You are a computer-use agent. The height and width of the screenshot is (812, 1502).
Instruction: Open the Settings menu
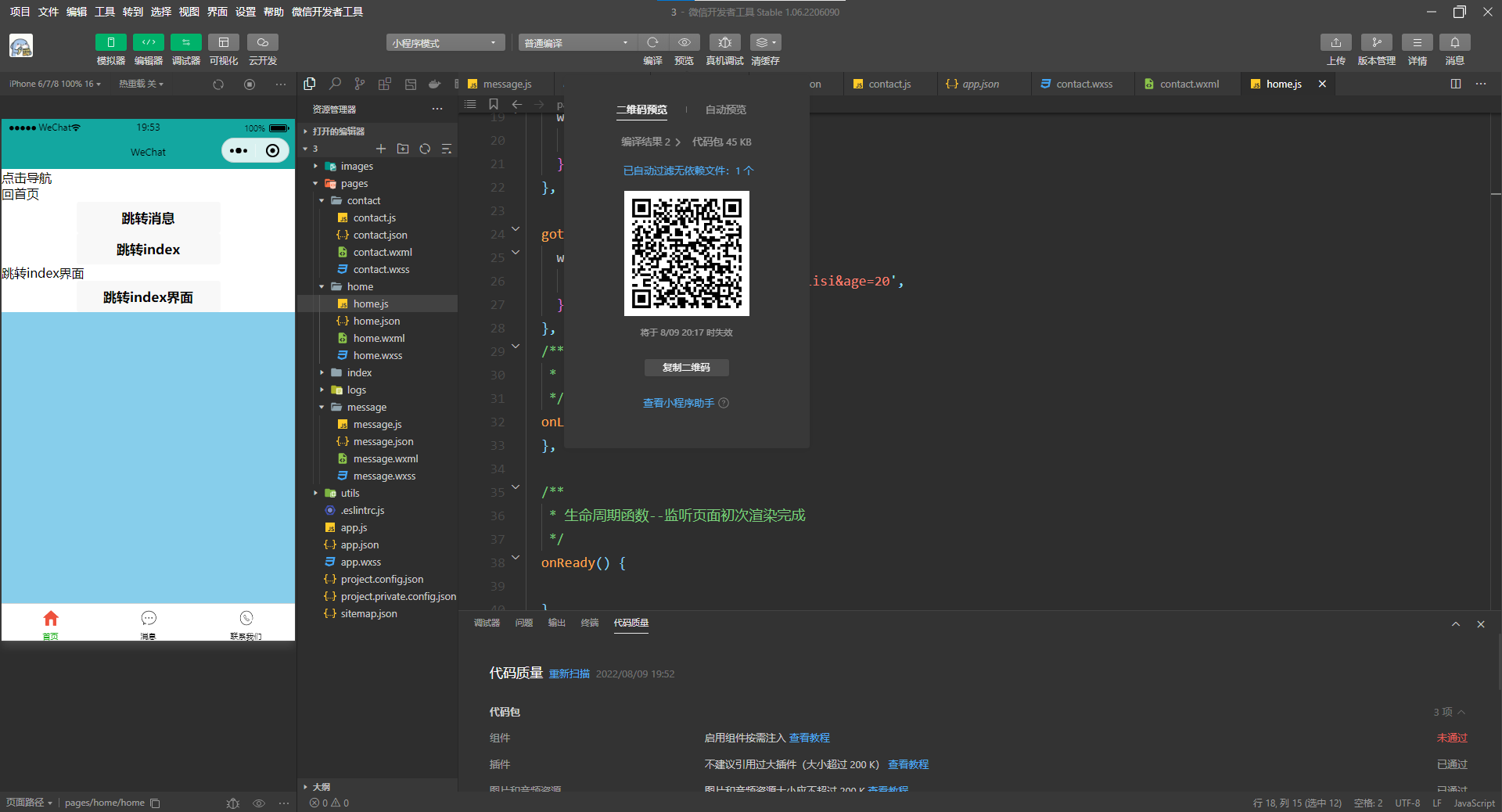[x=246, y=12]
